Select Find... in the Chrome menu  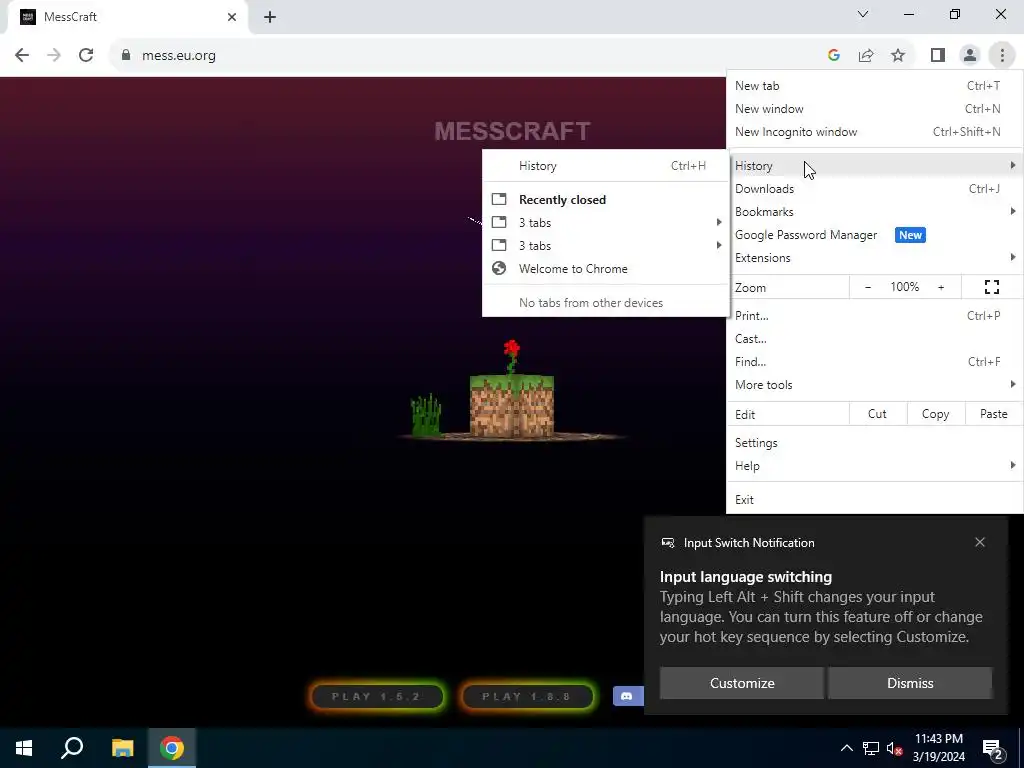click(874, 362)
